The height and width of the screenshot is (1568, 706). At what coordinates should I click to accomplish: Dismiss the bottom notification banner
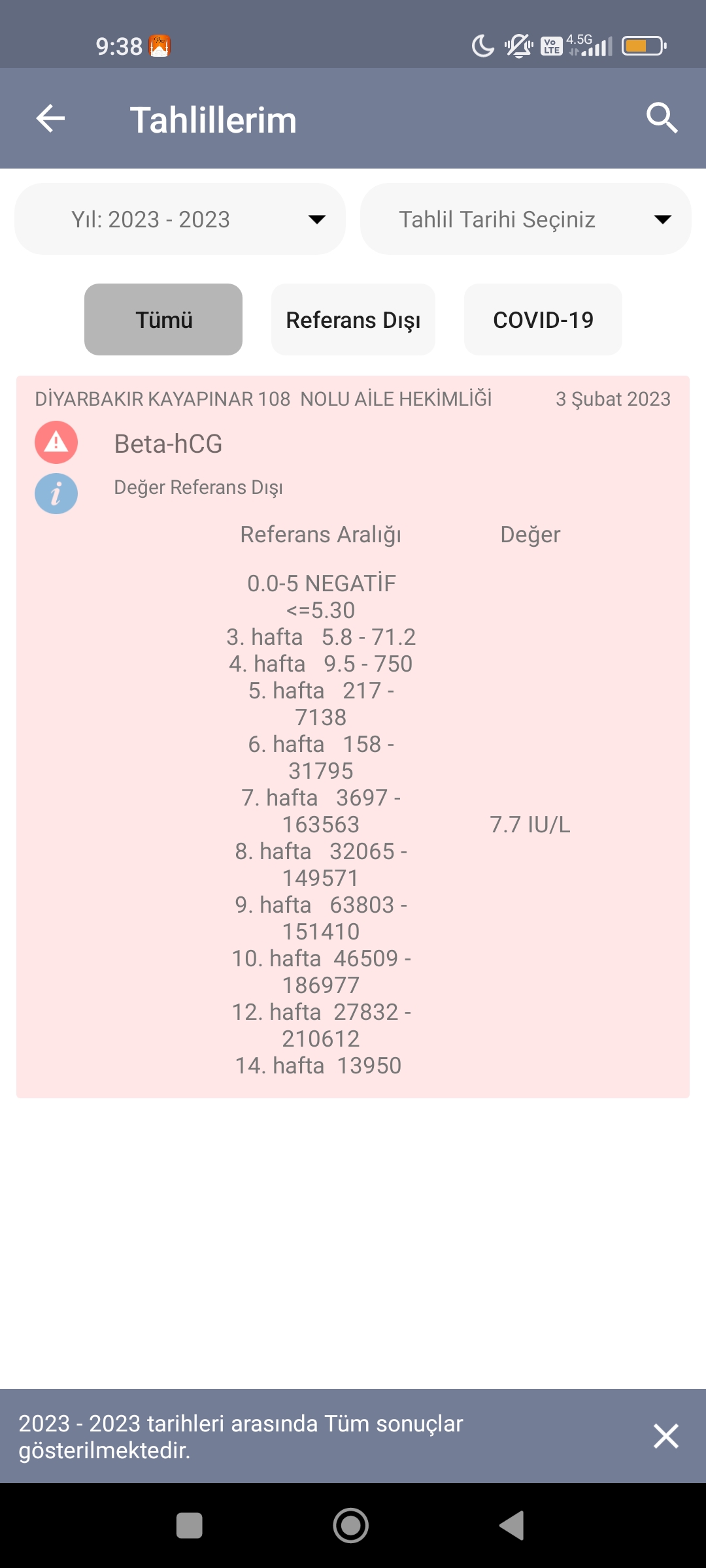tap(665, 1436)
